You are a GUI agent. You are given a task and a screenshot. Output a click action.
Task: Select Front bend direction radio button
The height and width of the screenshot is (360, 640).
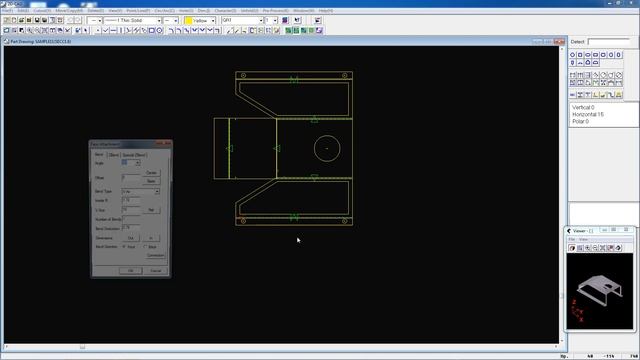pyautogui.click(x=124, y=247)
